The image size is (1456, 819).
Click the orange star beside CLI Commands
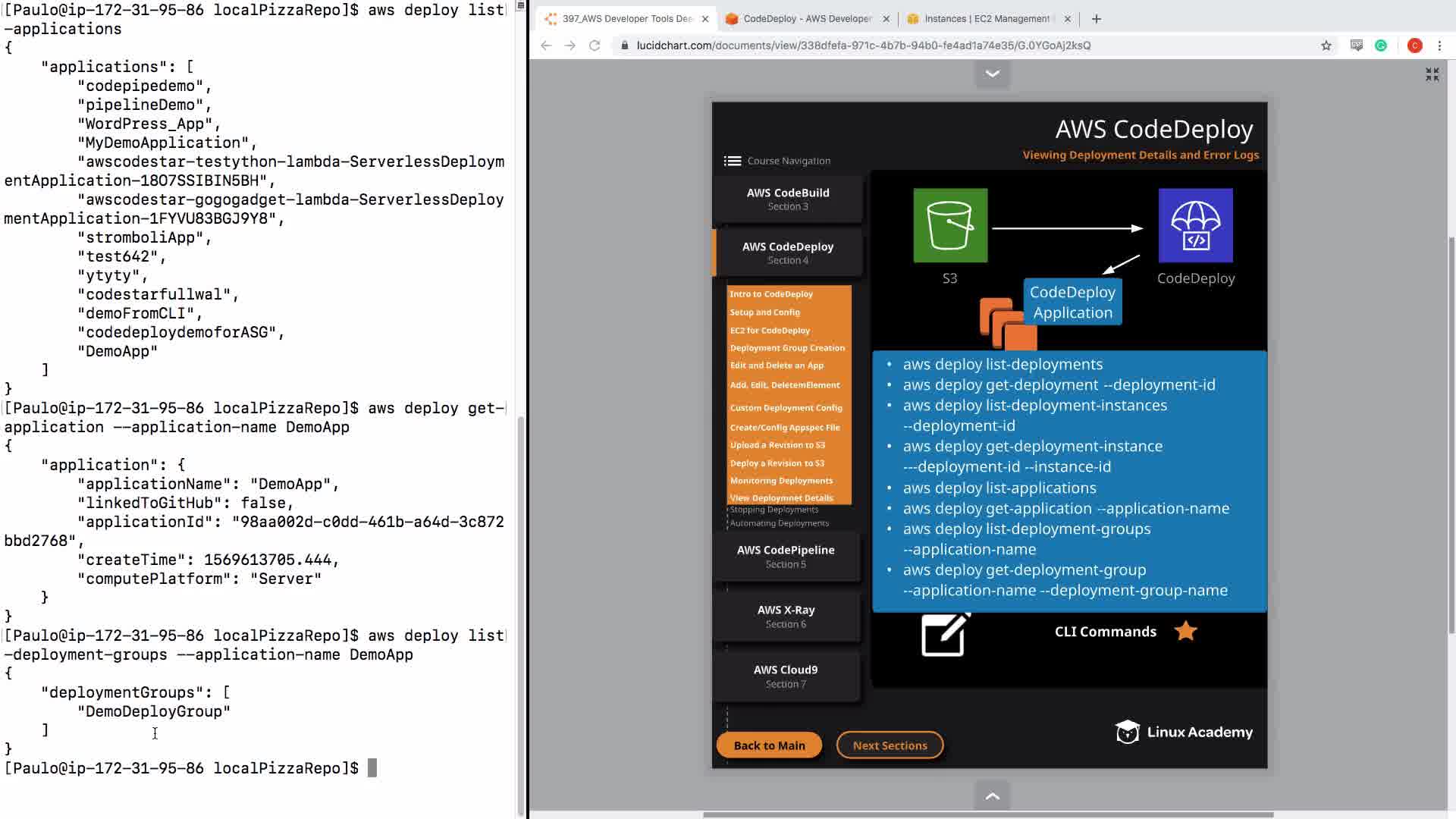coord(1185,631)
